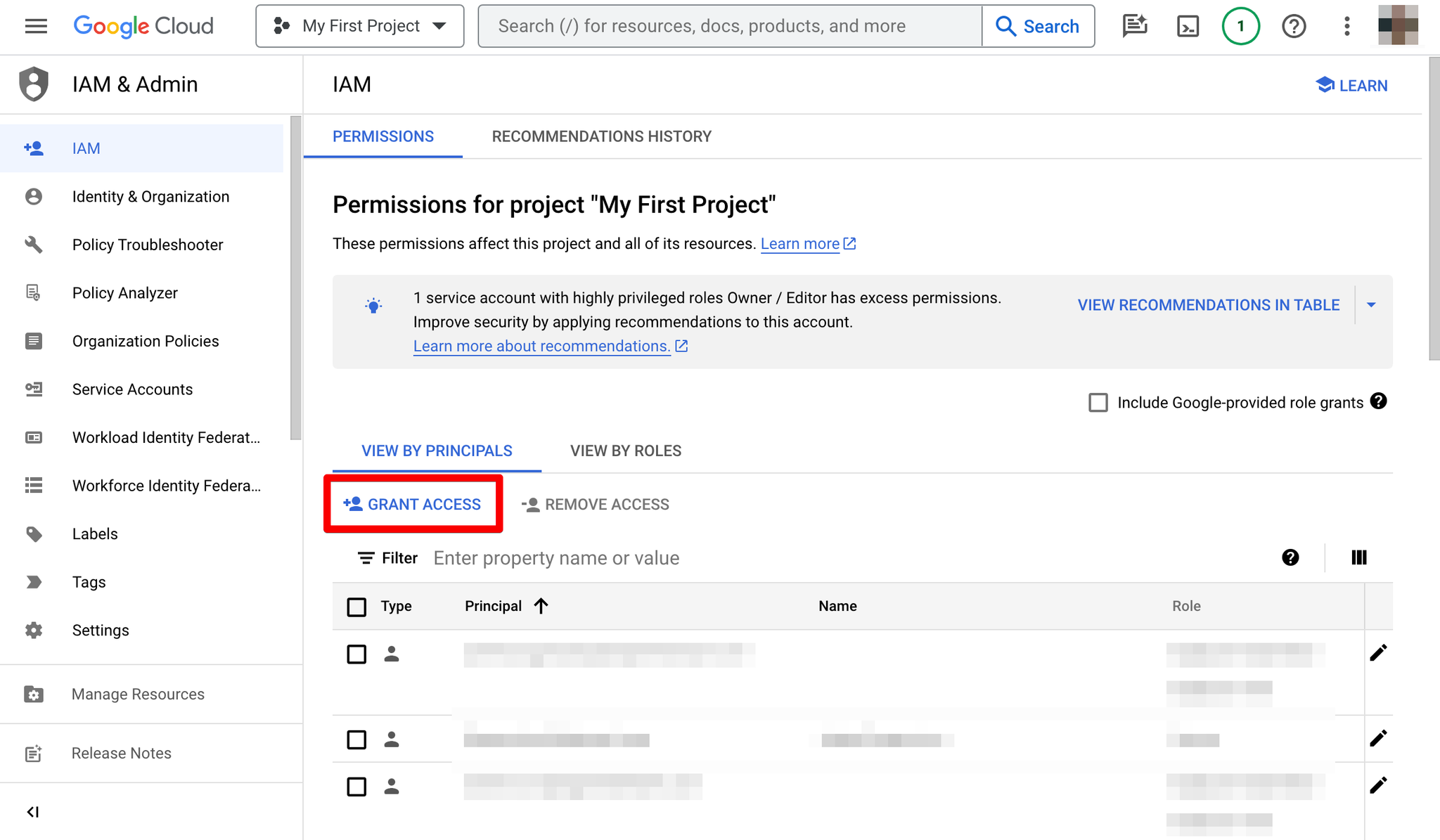Switch to View by Roles tab

tap(626, 451)
